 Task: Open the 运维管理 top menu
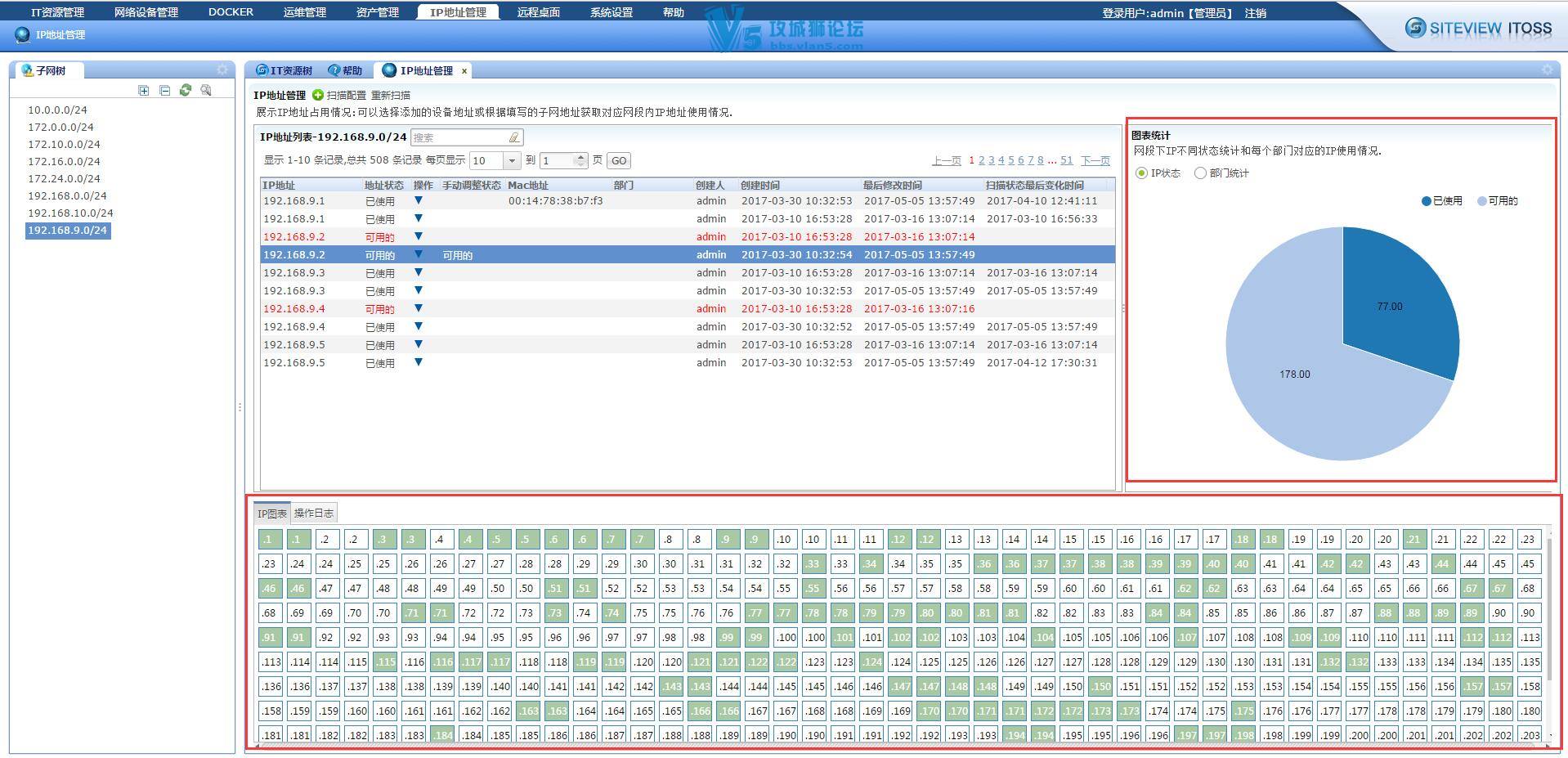point(305,12)
